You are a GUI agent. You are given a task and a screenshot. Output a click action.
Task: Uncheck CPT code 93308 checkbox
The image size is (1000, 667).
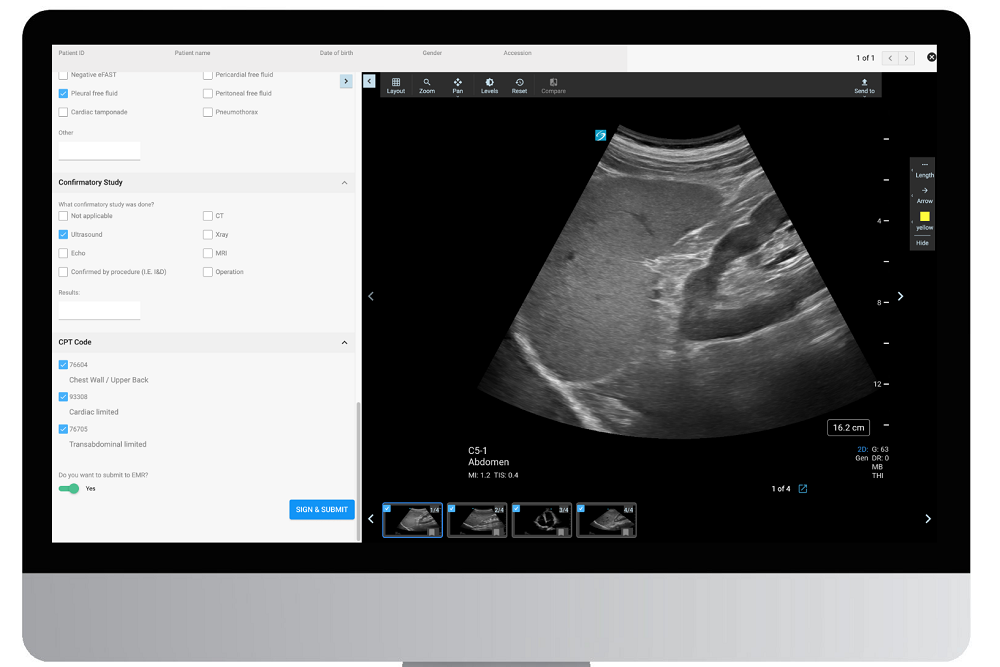(64, 397)
